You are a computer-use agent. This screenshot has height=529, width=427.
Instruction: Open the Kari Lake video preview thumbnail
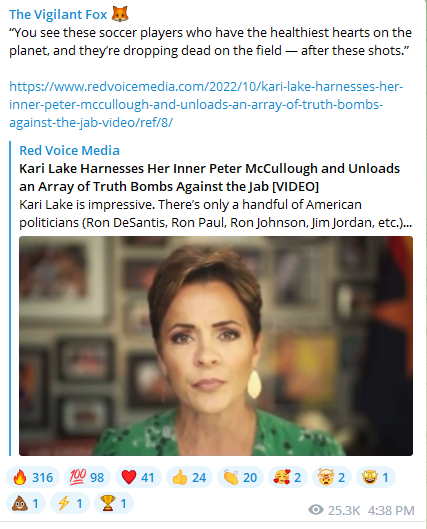(216, 346)
